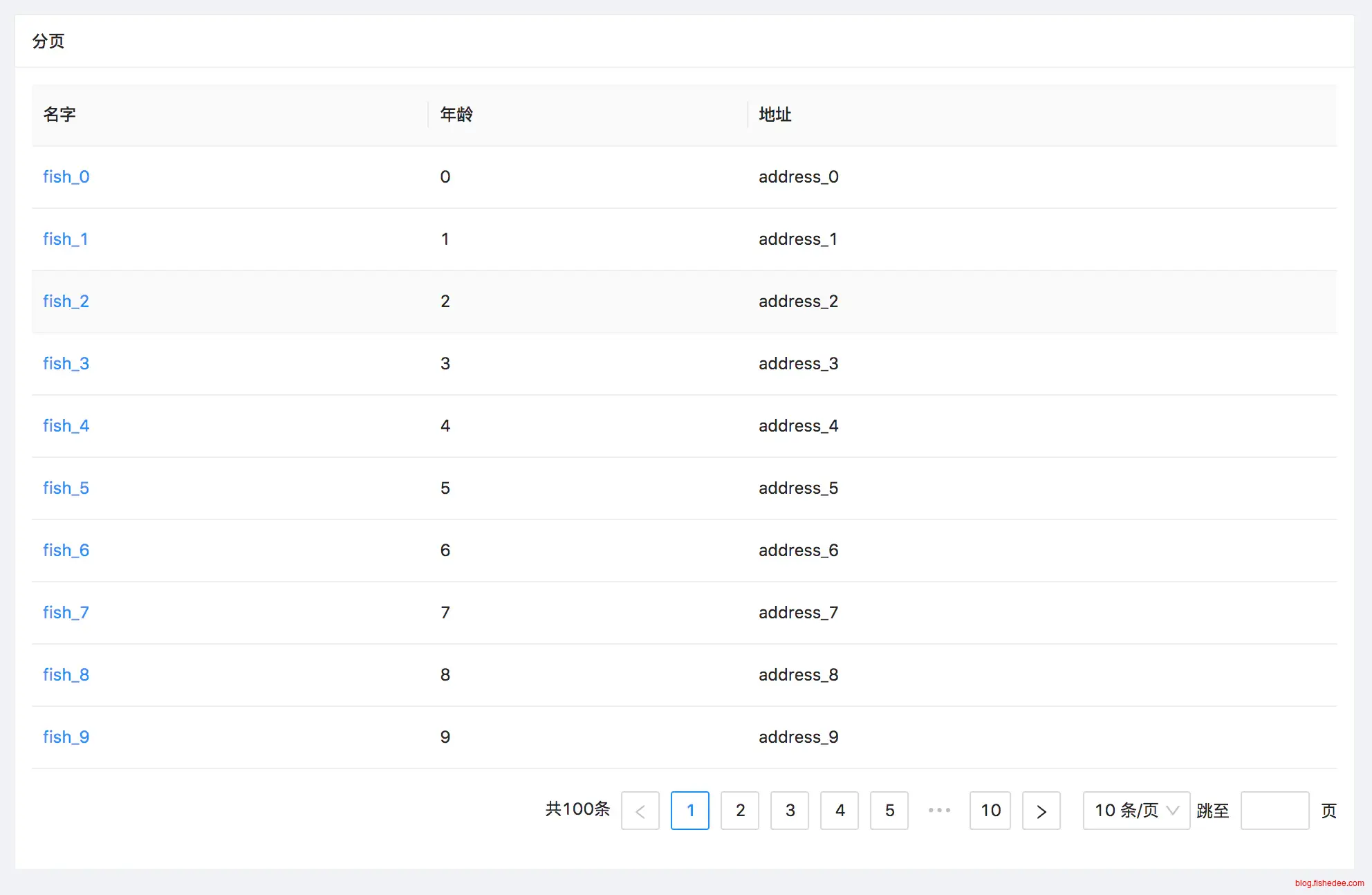Select current page 1 button
The image size is (1372, 895).
690,811
